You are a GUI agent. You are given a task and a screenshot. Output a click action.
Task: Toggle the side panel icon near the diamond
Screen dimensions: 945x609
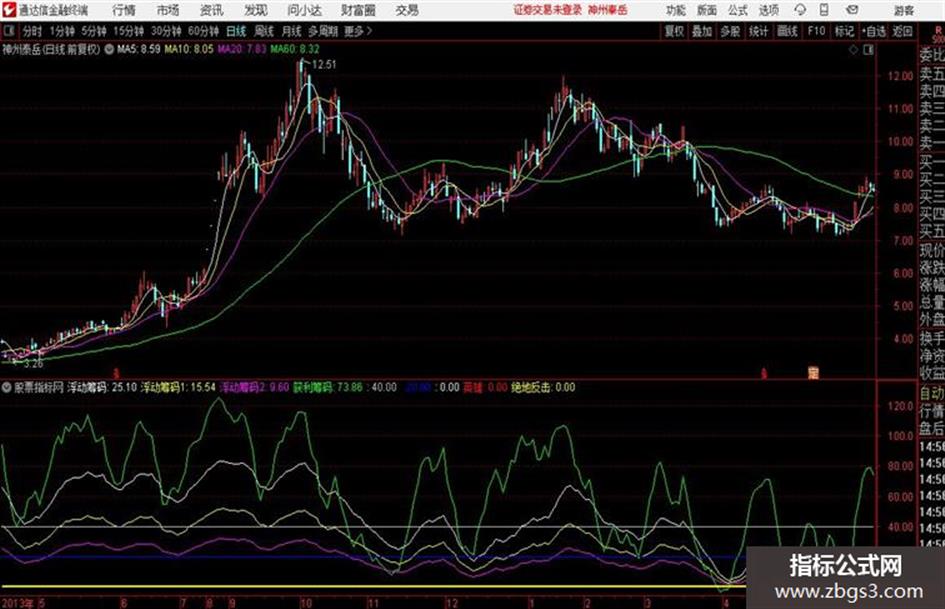868,50
